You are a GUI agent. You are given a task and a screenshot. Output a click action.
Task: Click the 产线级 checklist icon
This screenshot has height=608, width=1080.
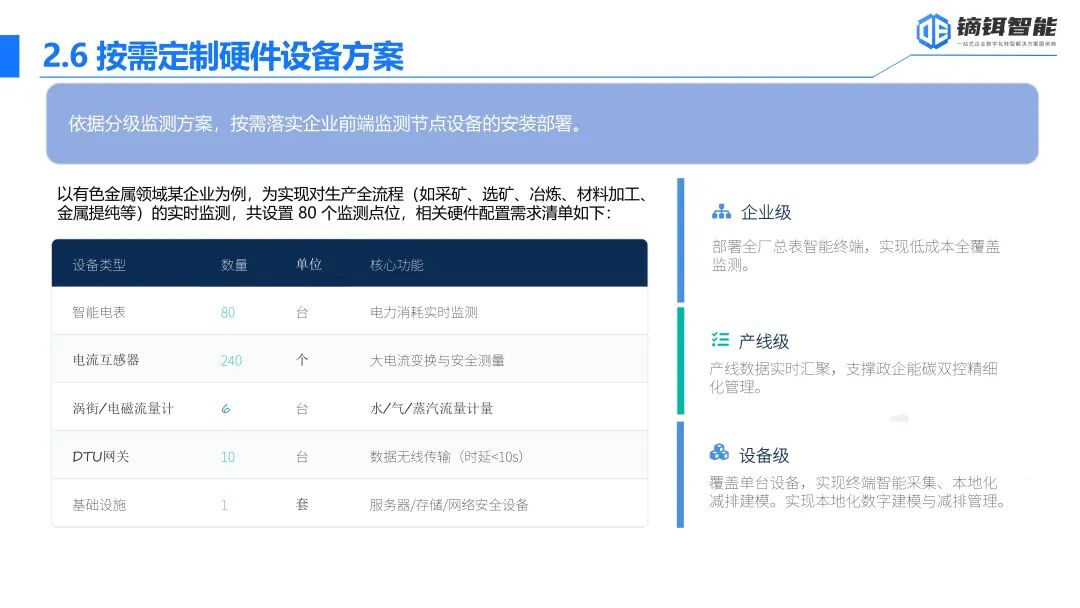[x=720, y=340]
